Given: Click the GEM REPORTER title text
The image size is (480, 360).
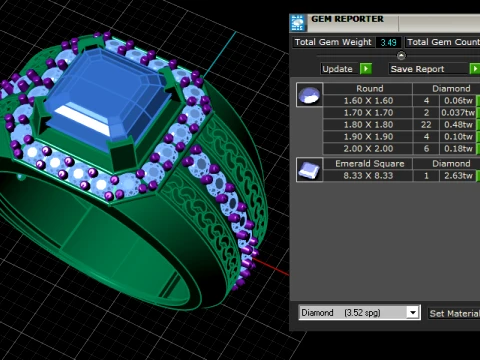Looking at the screenshot, I should [347, 19].
